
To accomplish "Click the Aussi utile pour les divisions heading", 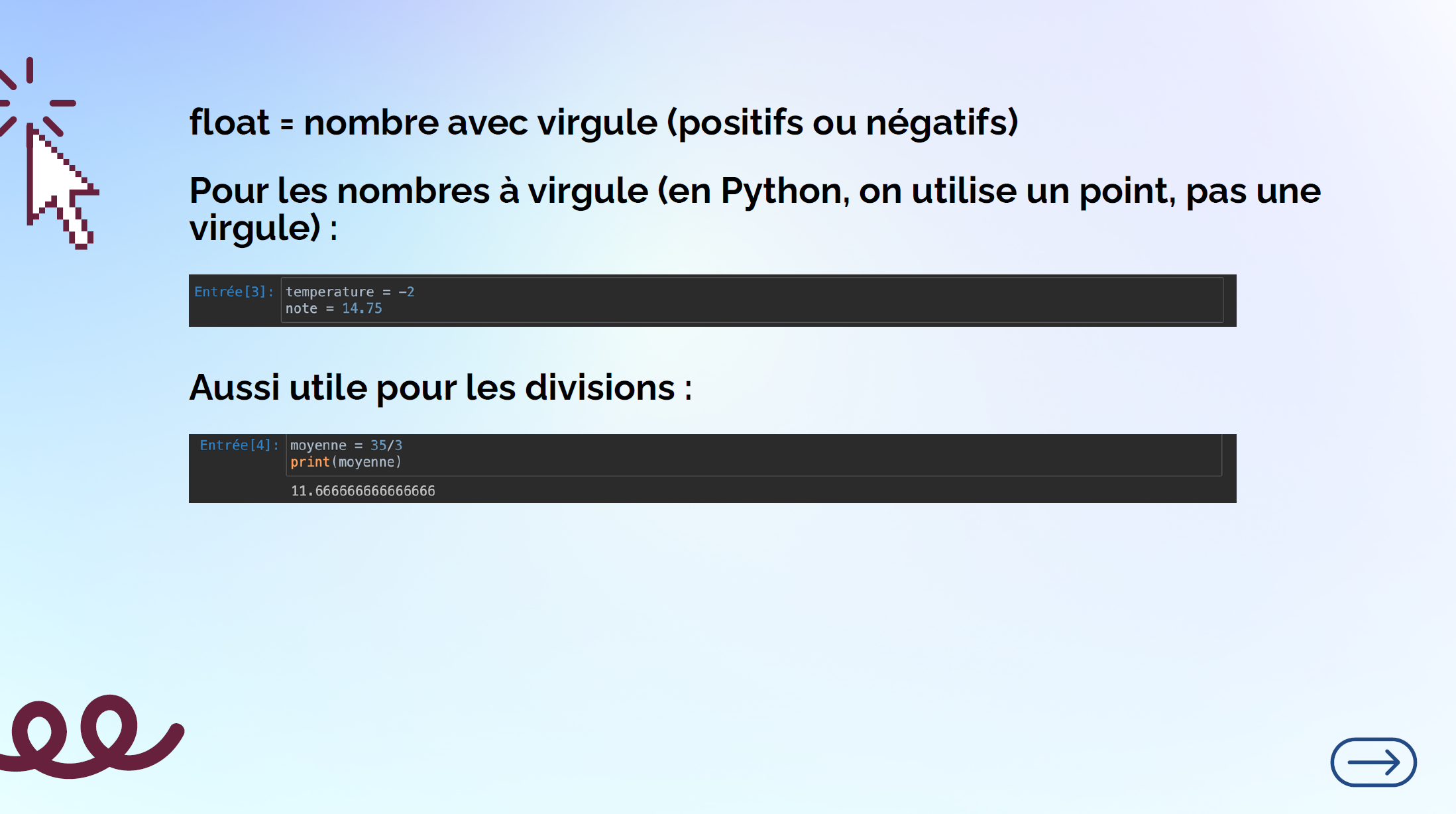I will [440, 388].
